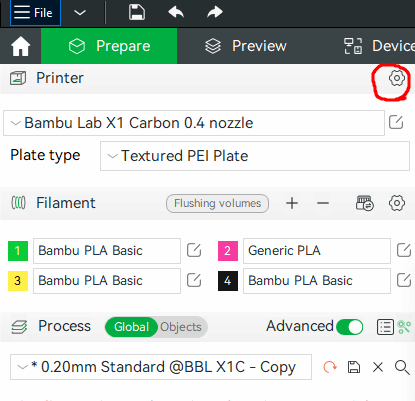Switch to the Preview tab
This screenshot has height=401, width=415.
pyautogui.click(x=246, y=46)
